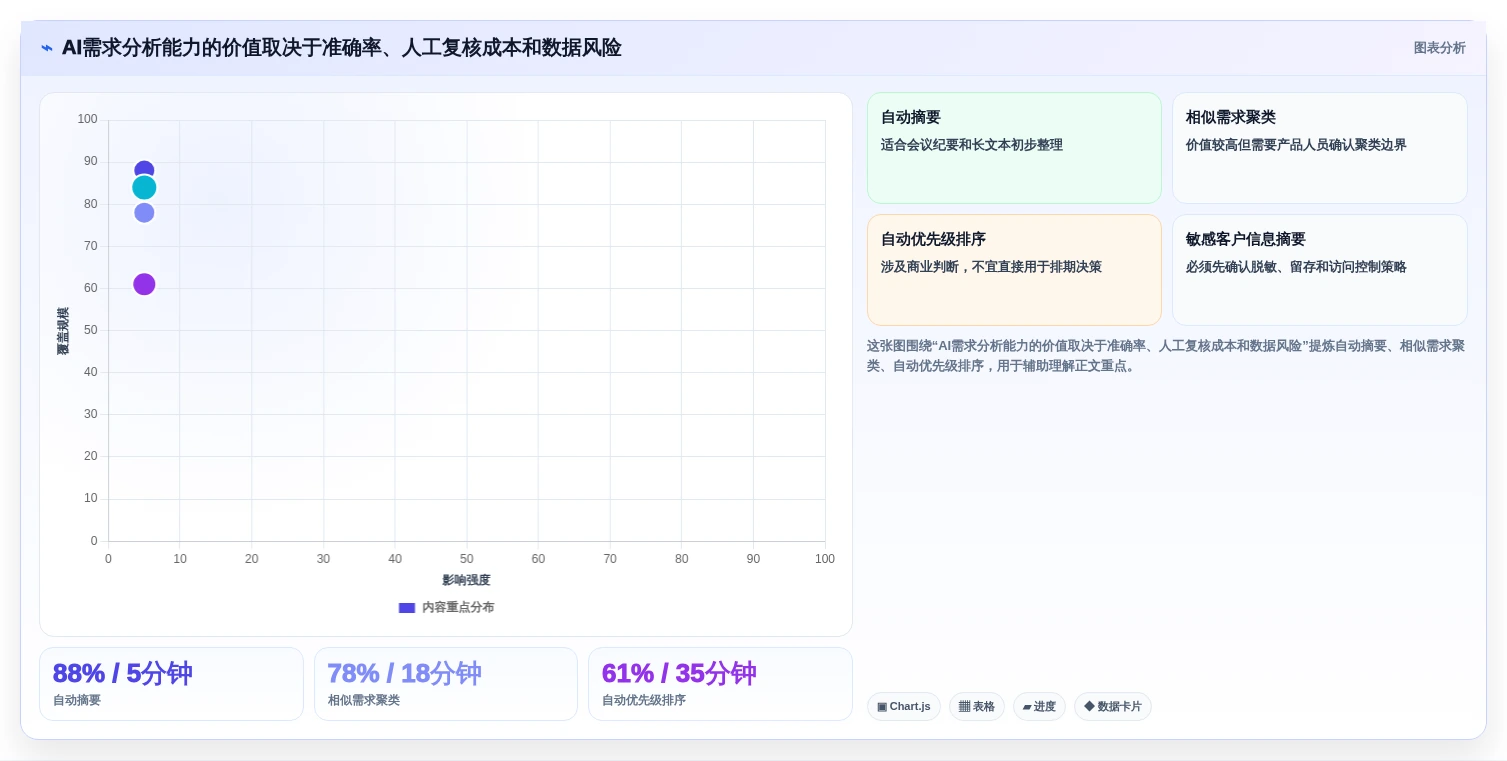Click 必须先确认脱敏、留存和访问控制策略 description
The image size is (1507, 761).
pos(1296,267)
